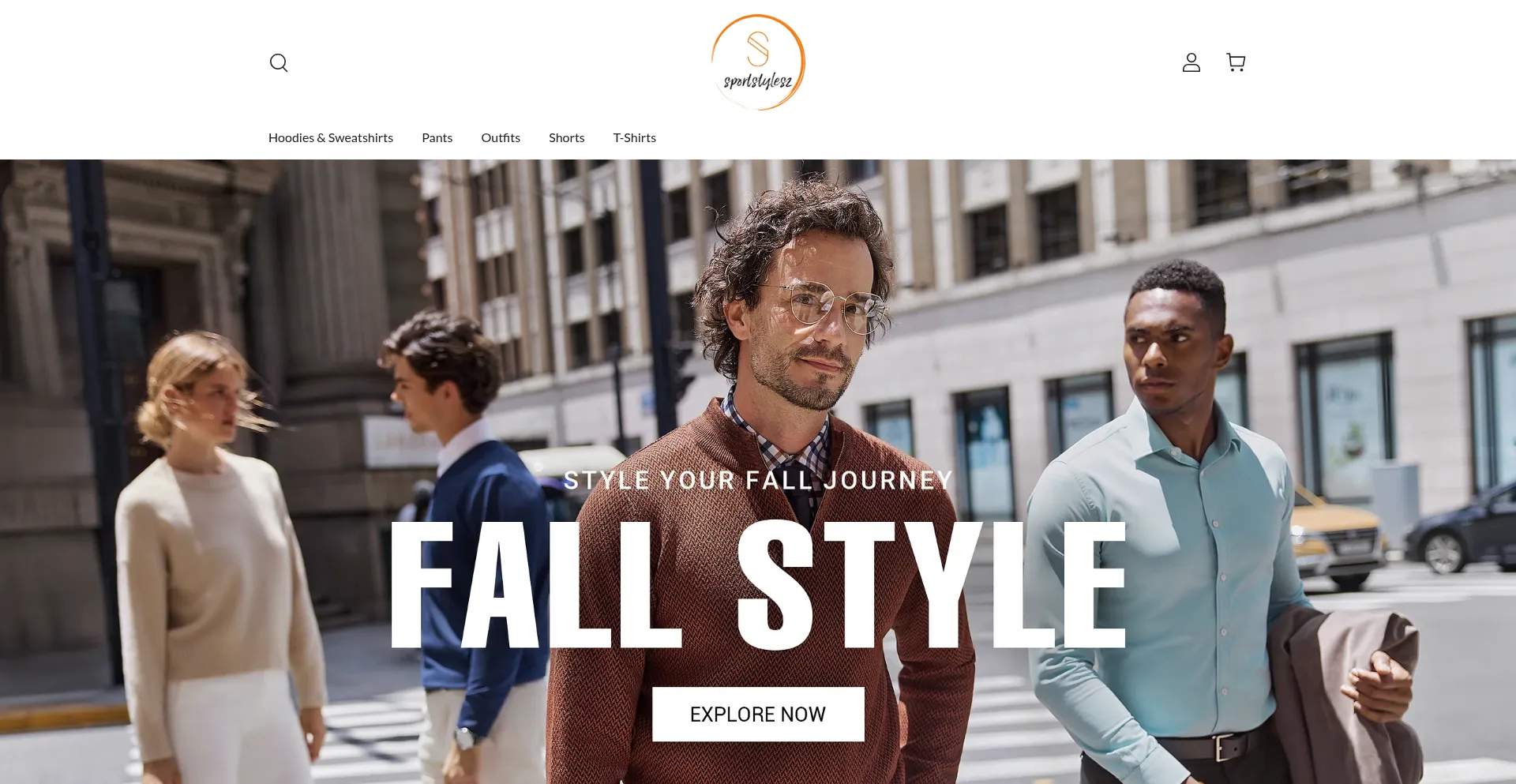Open Hoodies & Sweatshirts category
Image resolution: width=1516 pixels, height=784 pixels.
(x=331, y=137)
